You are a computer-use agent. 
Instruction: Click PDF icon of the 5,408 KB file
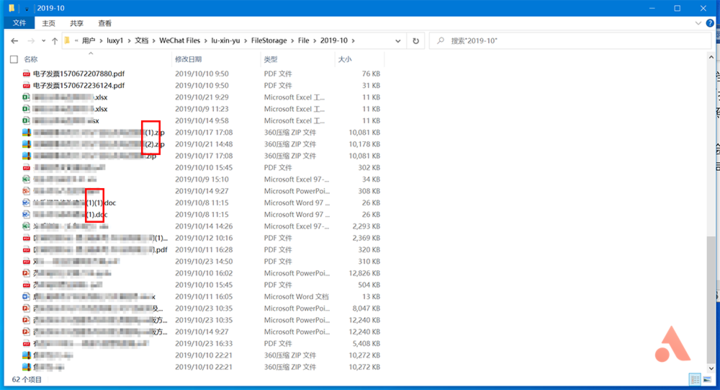click(26, 343)
